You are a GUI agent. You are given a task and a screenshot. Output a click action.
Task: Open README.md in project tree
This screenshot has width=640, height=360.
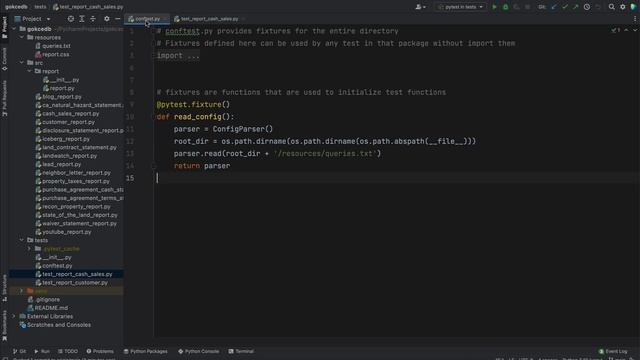[x=48, y=308]
